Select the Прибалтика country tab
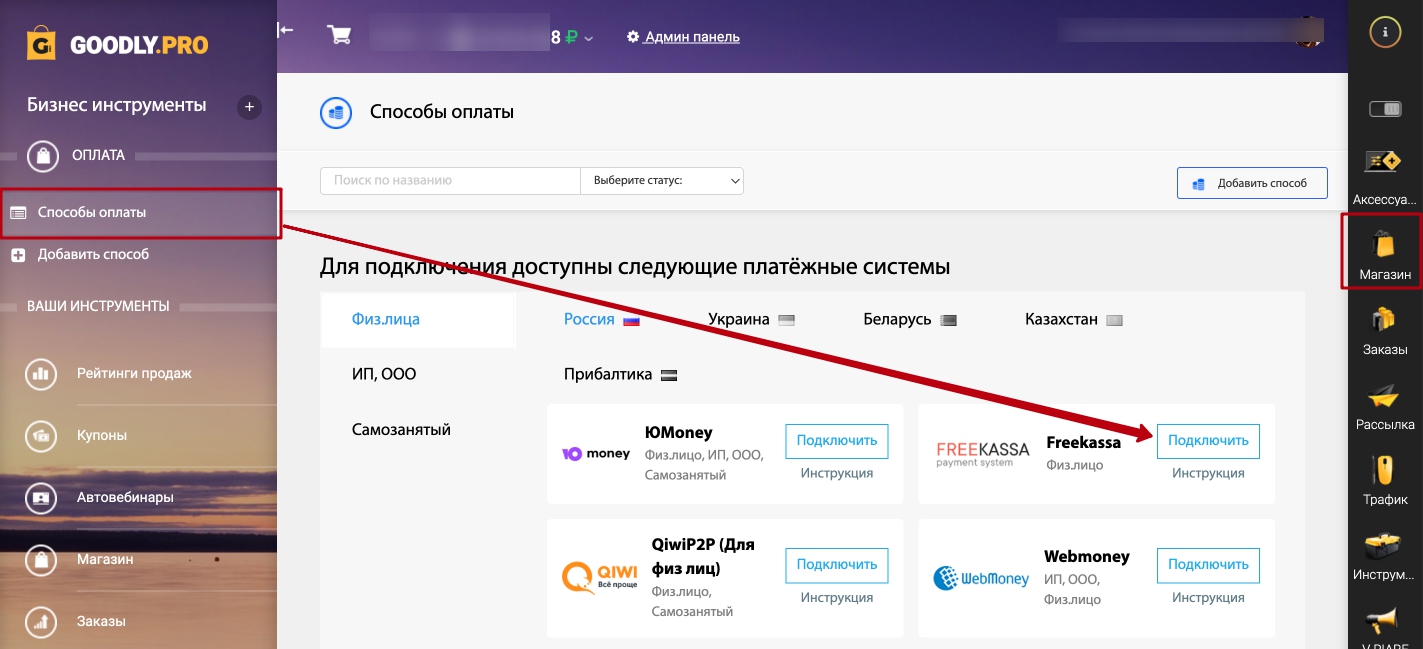Screen dimensions: 1423x649 620,375
